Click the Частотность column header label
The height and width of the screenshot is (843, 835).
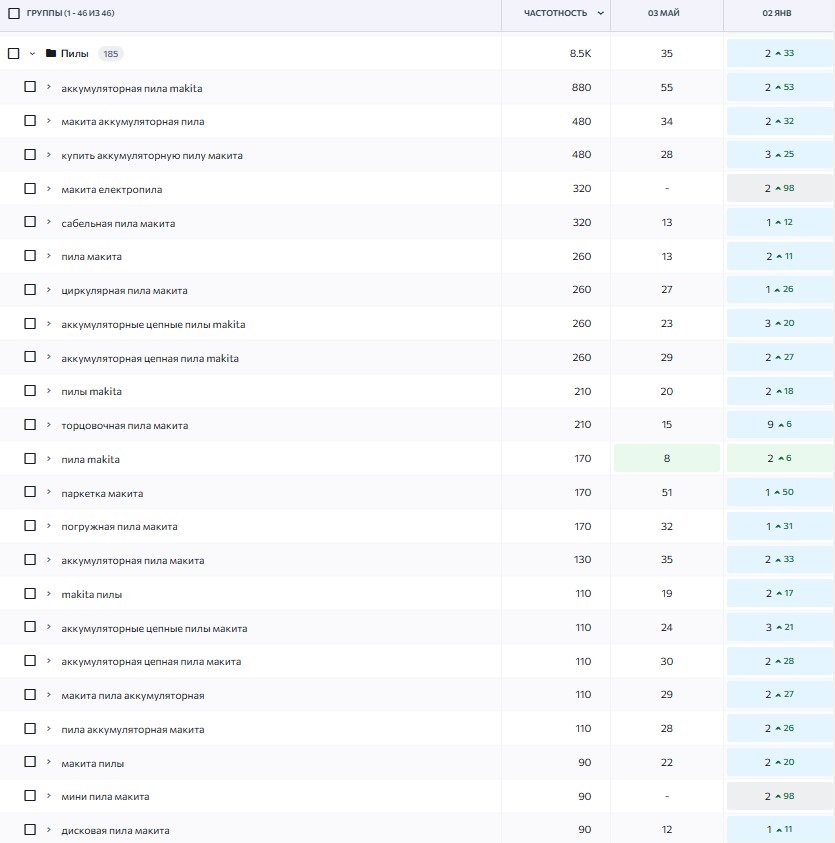coord(556,14)
